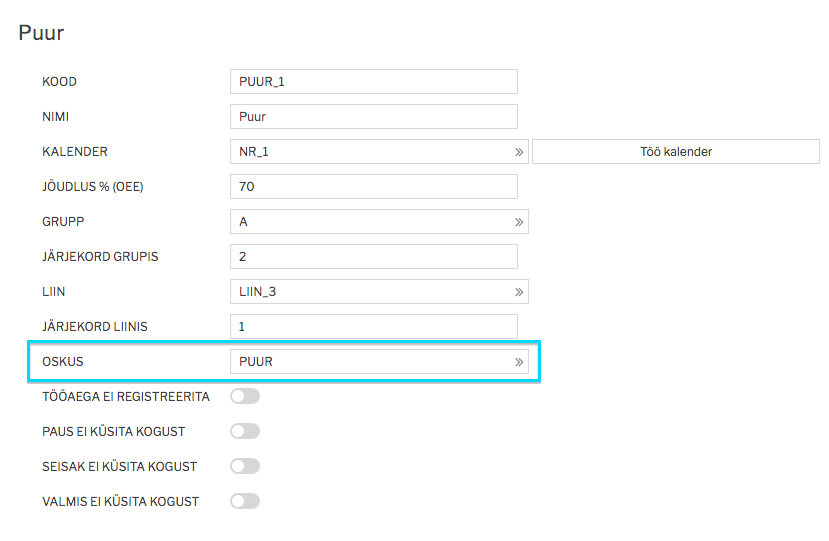This screenshot has width=829, height=541.
Task: Select the JÄRJEKORD GRUPIS field showing 2
Action: (374, 256)
